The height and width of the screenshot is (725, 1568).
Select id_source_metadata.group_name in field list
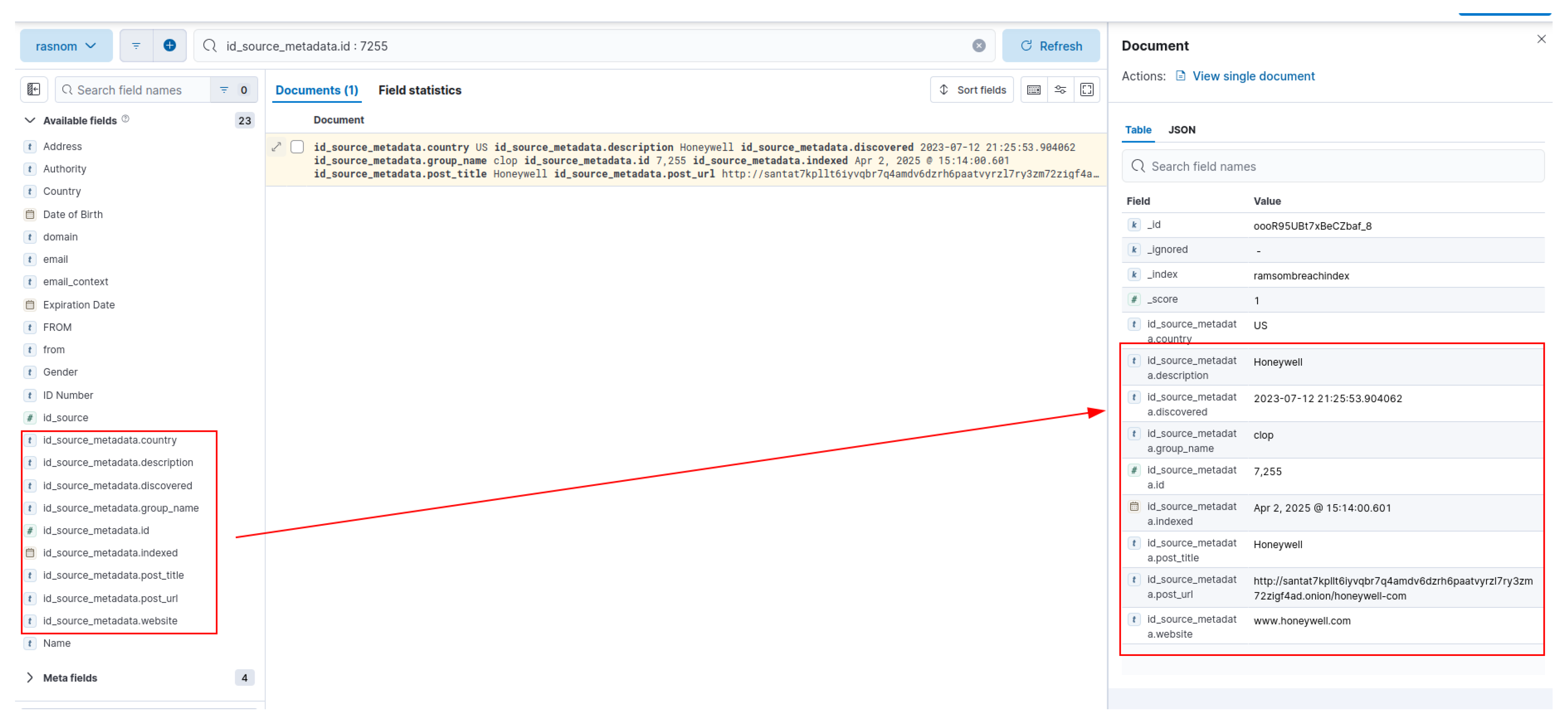[x=121, y=508]
